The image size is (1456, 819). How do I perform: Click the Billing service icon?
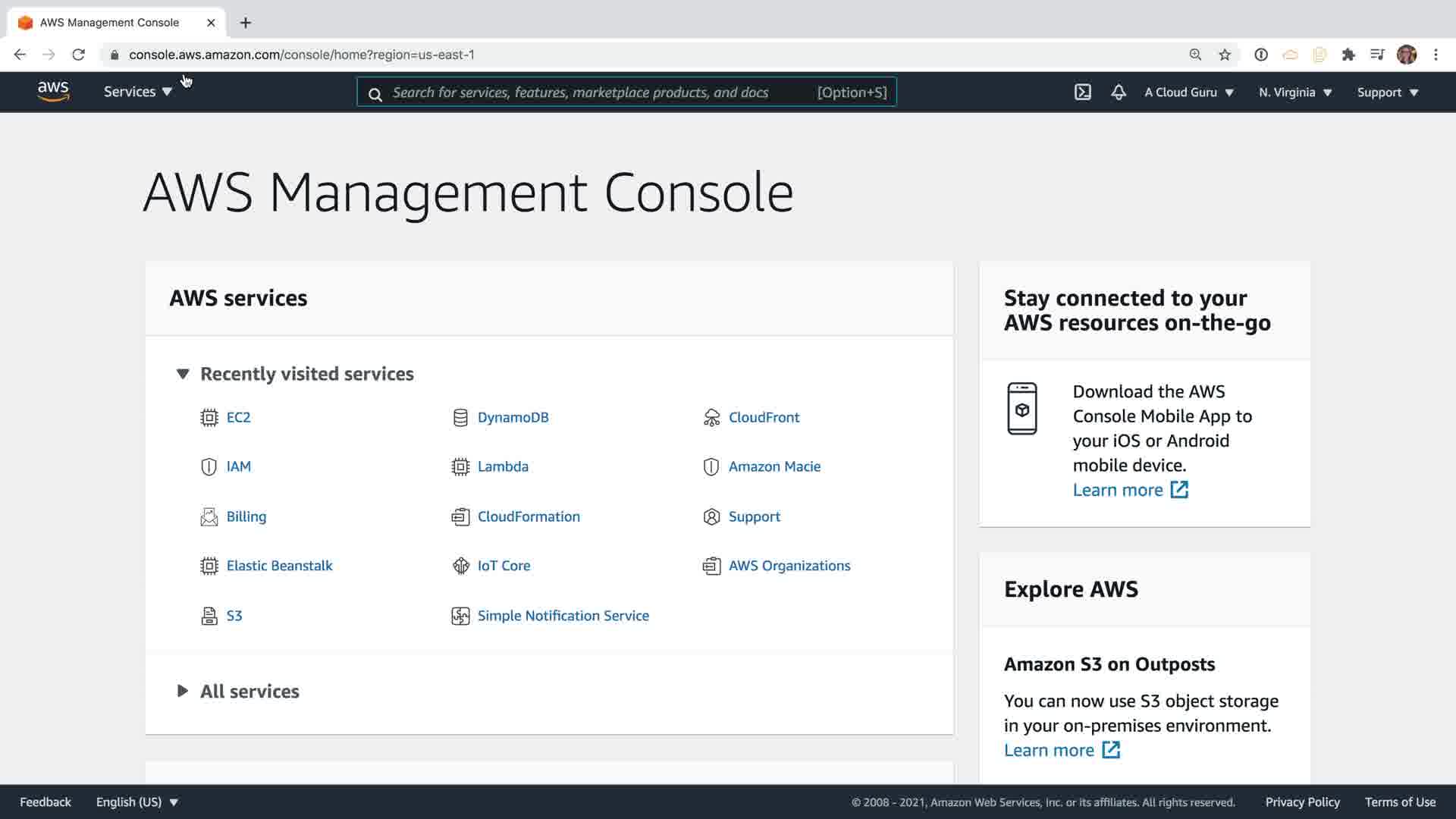209,517
